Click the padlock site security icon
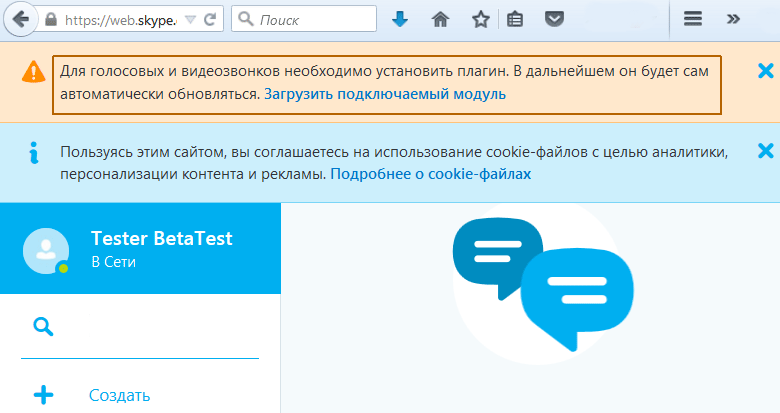The image size is (780, 413). (50, 20)
